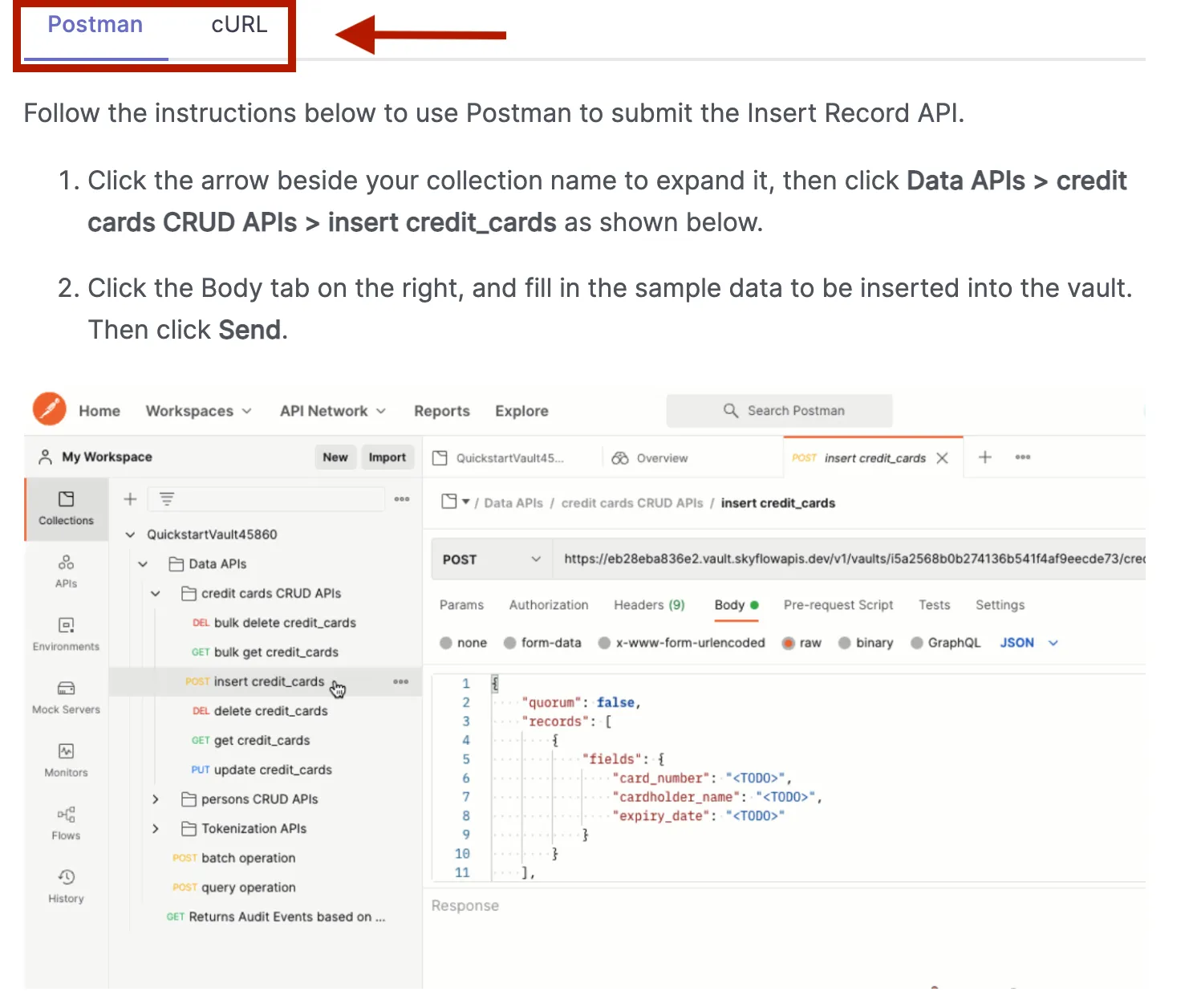1197x1008 pixels.
Task: Select the GraphQL body radio option
Action: (x=917, y=643)
